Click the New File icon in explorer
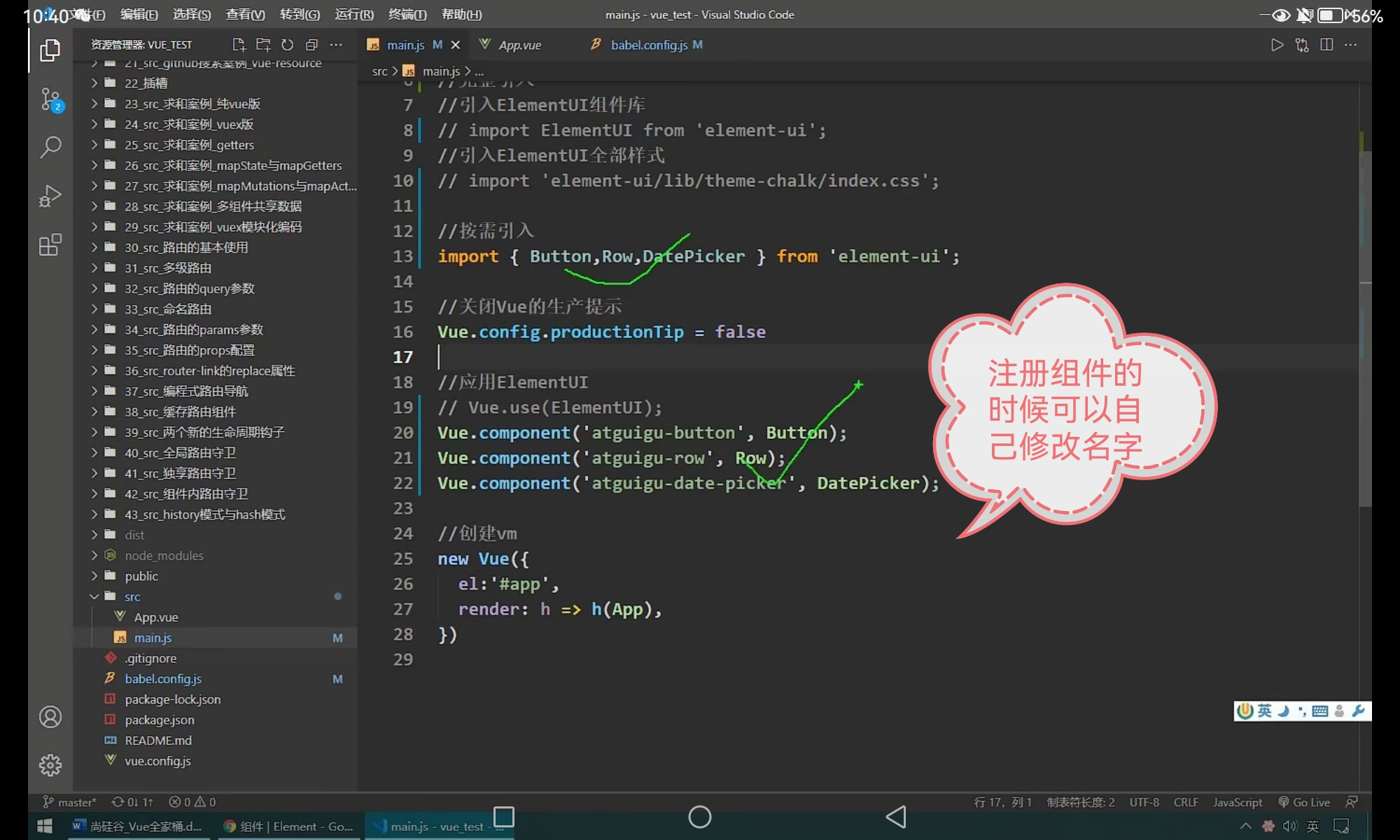Image resolution: width=1400 pixels, height=840 pixels. pos(239,45)
